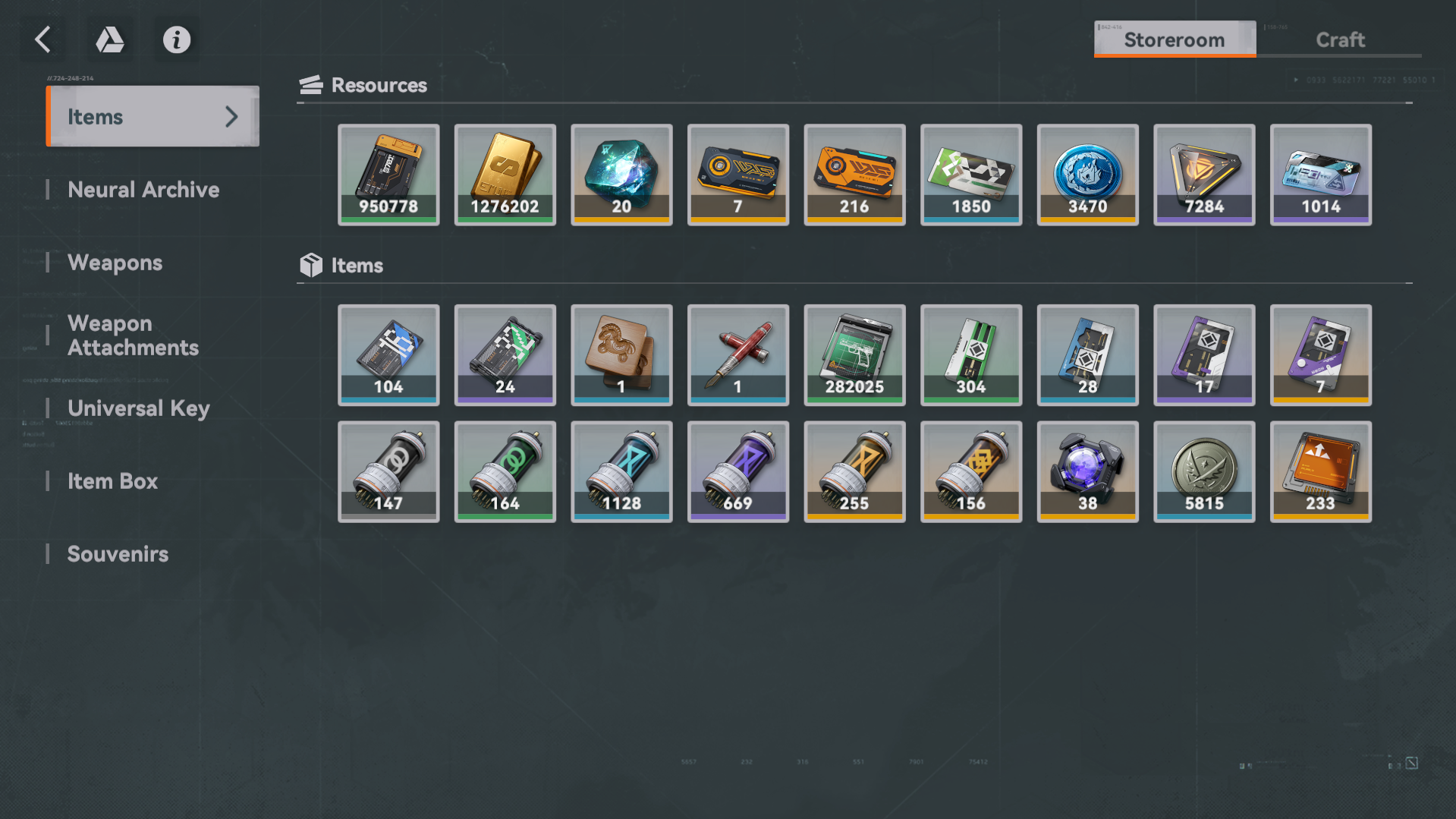Select the orange chip item showing 233
The height and width of the screenshot is (819, 1456).
pyautogui.click(x=1320, y=471)
